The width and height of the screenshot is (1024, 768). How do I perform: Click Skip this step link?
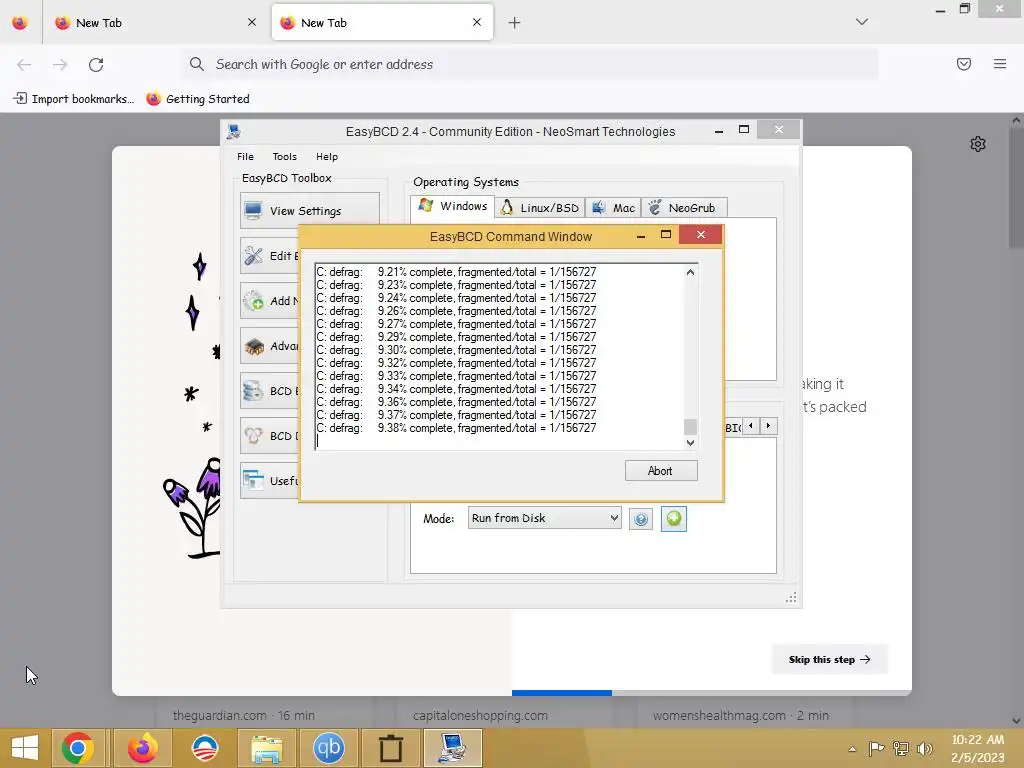(x=829, y=660)
